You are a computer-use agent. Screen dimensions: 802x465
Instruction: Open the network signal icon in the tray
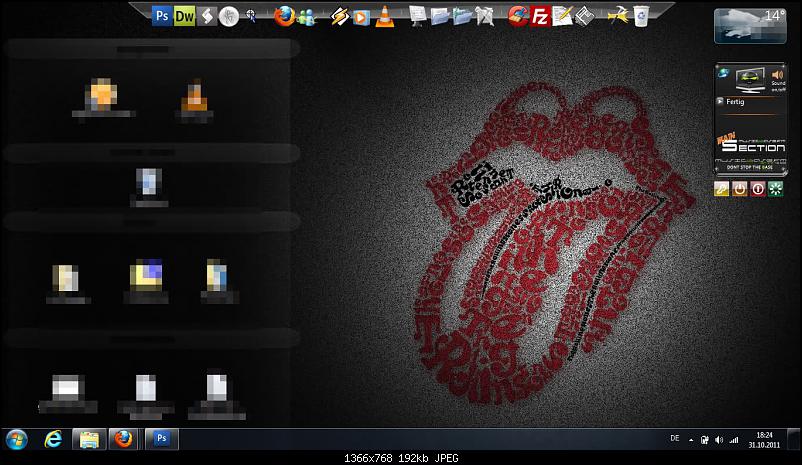point(734,440)
